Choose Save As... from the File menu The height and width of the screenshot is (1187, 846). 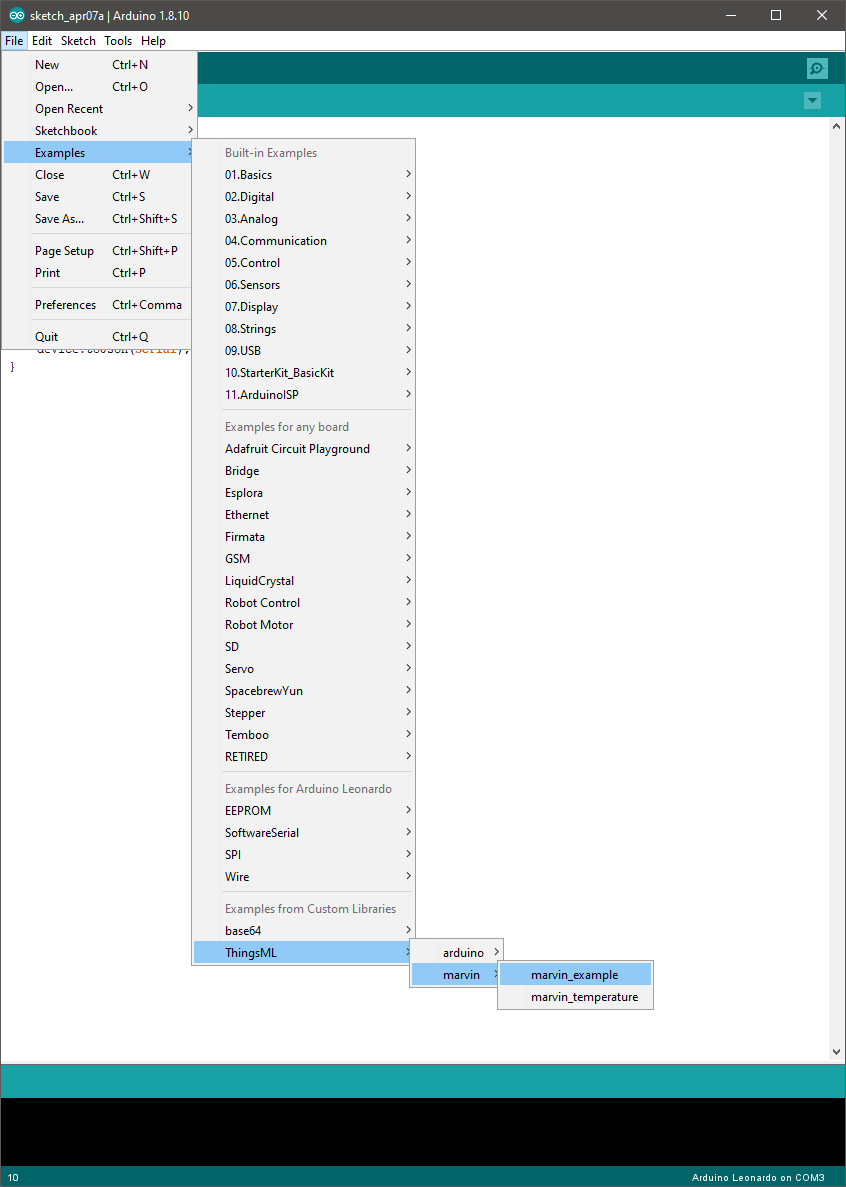click(99, 219)
